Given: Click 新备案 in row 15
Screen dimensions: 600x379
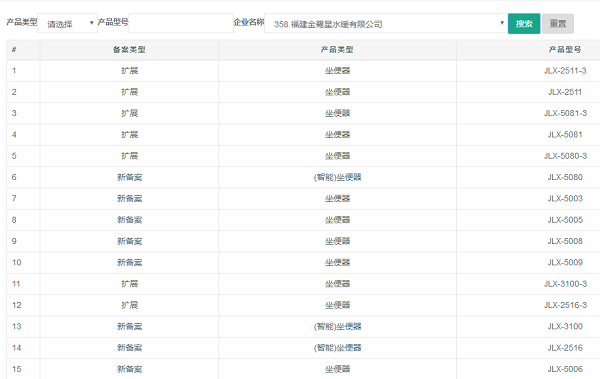Looking at the screenshot, I should (x=129, y=369).
